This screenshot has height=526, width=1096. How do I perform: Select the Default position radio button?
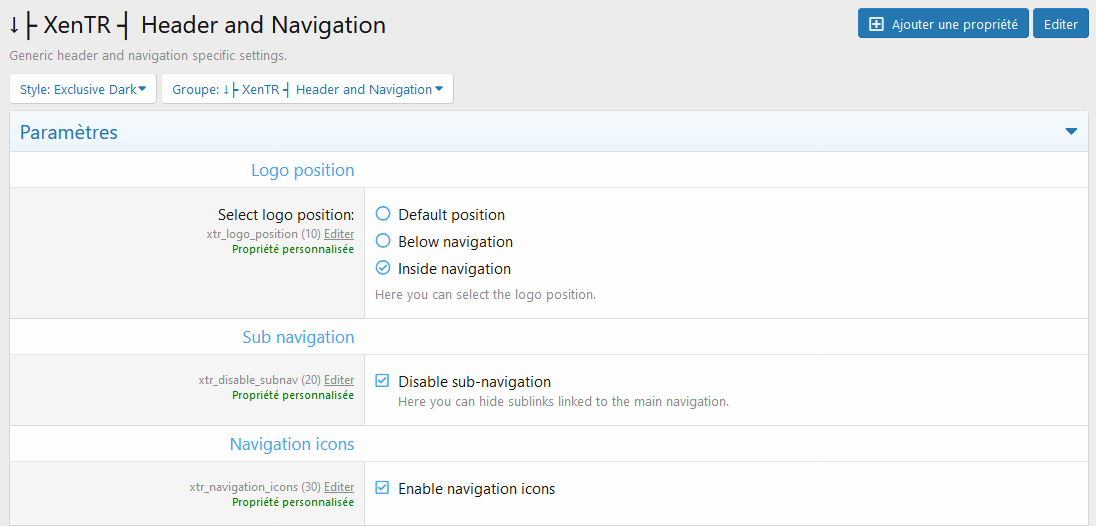382,214
